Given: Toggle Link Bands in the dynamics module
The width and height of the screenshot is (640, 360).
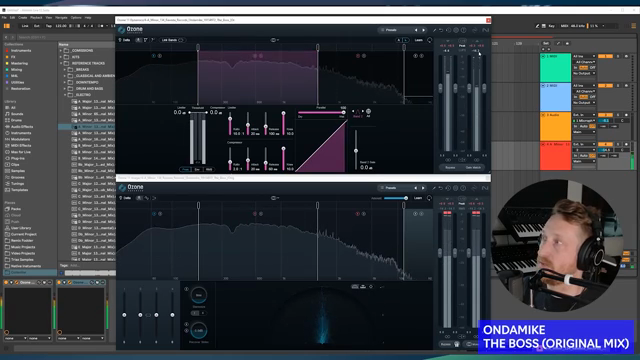Looking at the screenshot, I should 172,40.
